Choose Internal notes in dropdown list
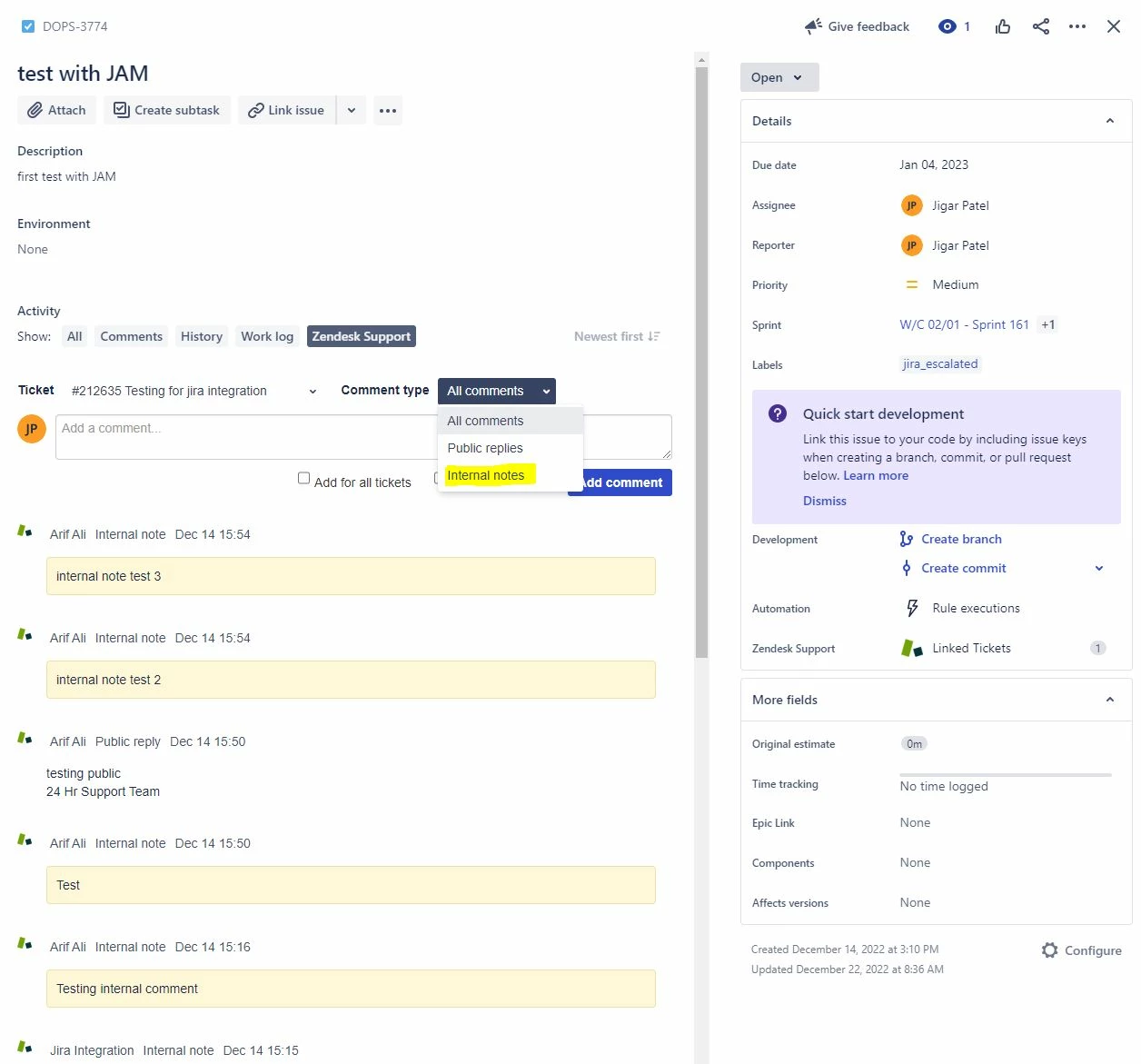1141x1064 pixels. click(511, 475)
